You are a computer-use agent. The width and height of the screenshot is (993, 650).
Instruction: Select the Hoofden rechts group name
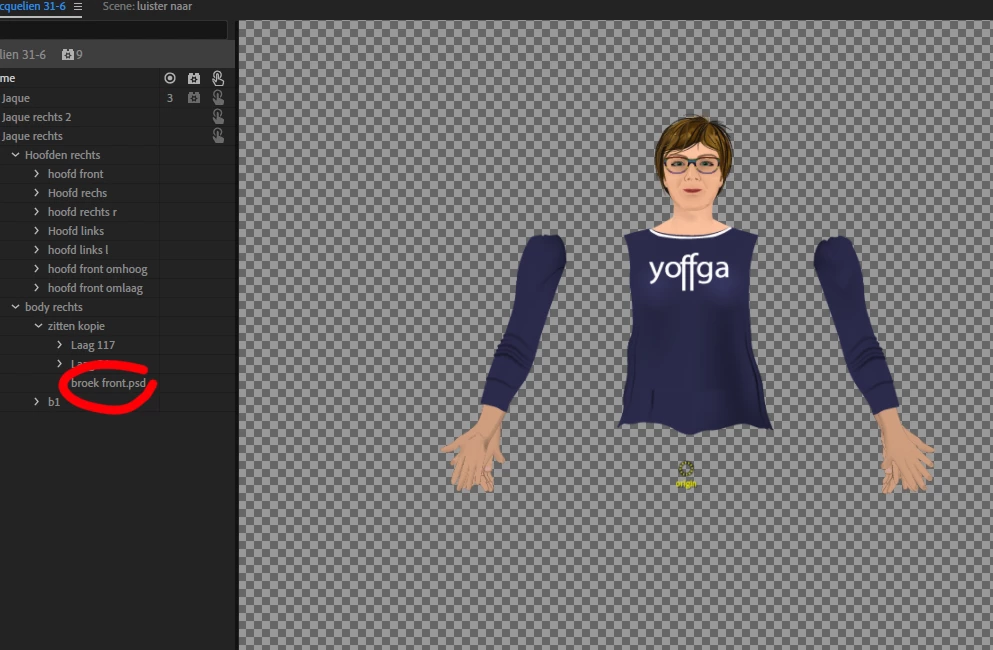pyautogui.click(x=62, y=155)
